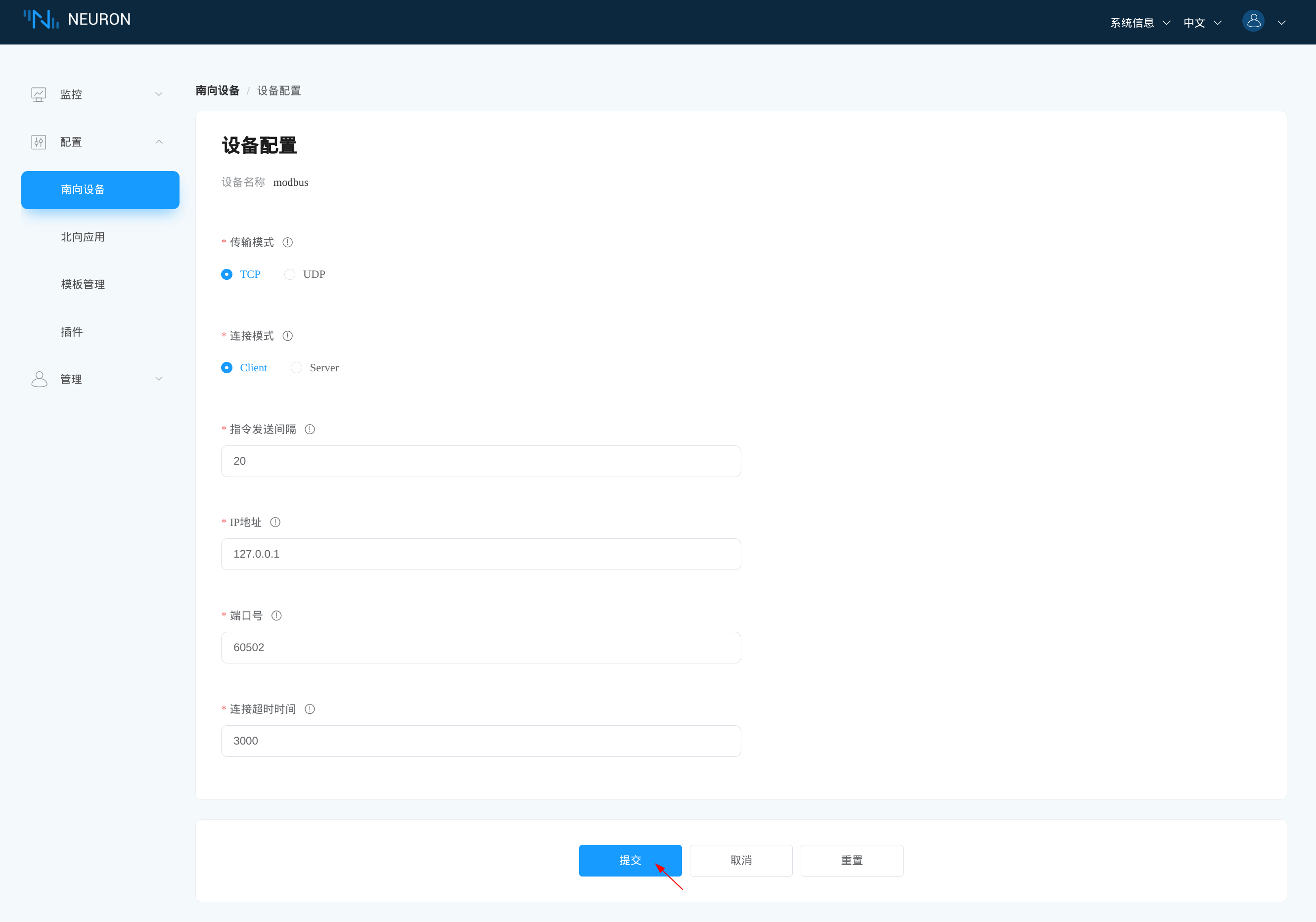Switch to 北向应用

click(x=83, y=237)
